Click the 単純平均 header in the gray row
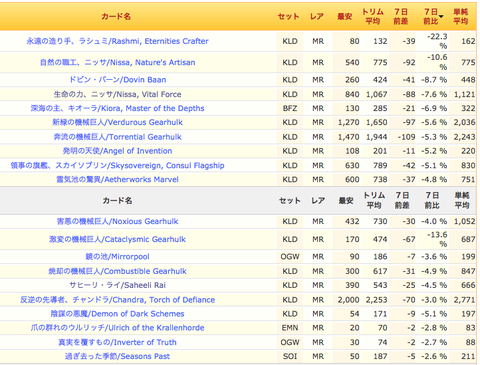This screenshot has width=480, height=365. [x=462, y=200]
